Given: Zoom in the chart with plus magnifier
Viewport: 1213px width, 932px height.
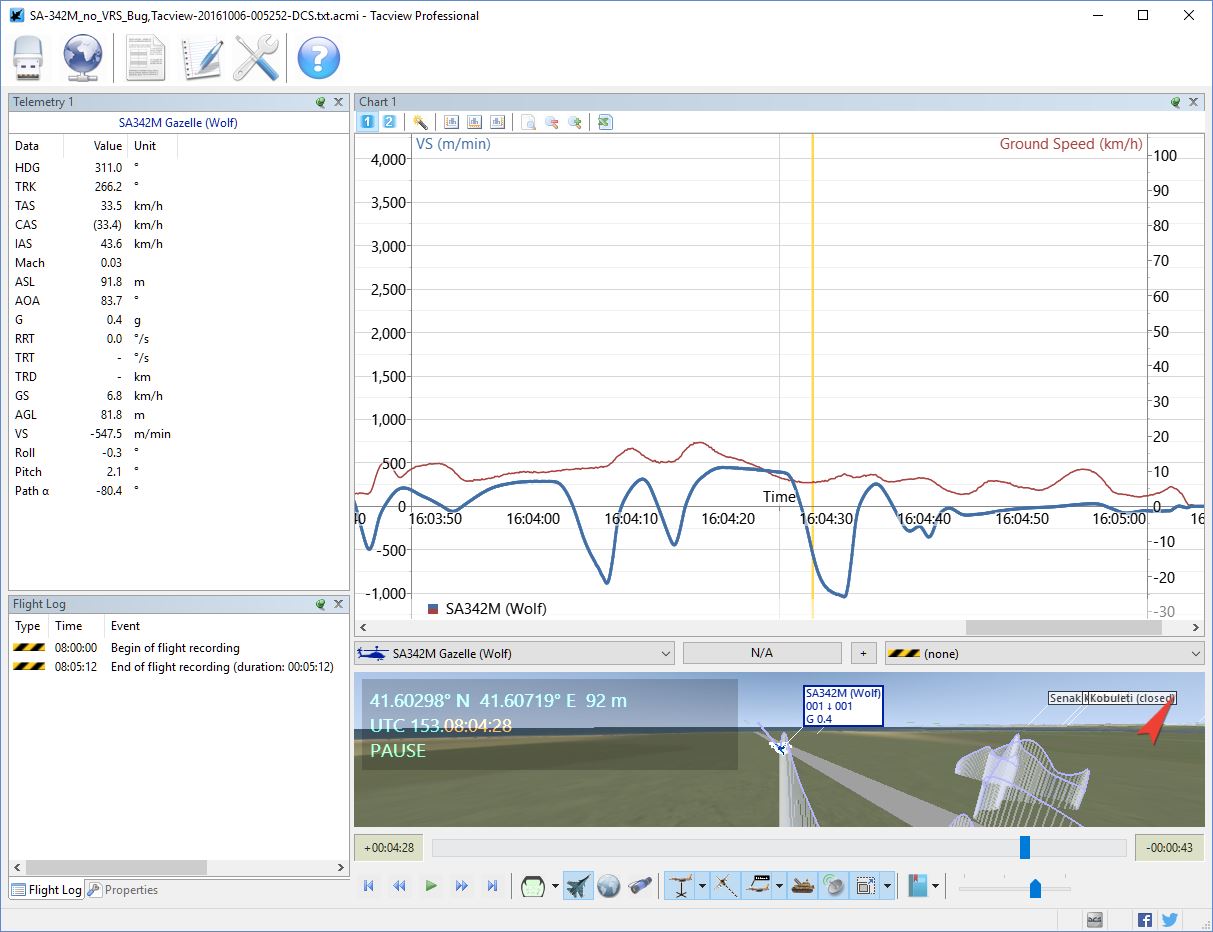Looking at the screenshot, I should pyautogui.click(x=575, y=122).
